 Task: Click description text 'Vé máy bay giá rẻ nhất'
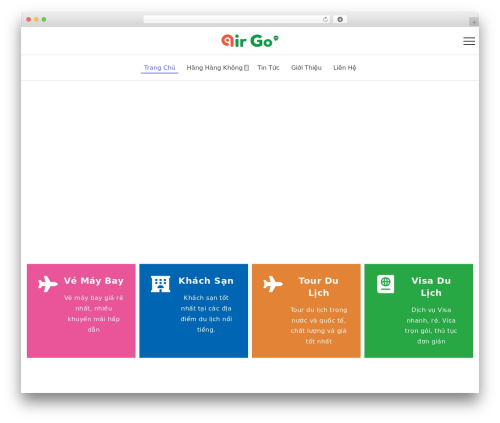click(94, 303)
